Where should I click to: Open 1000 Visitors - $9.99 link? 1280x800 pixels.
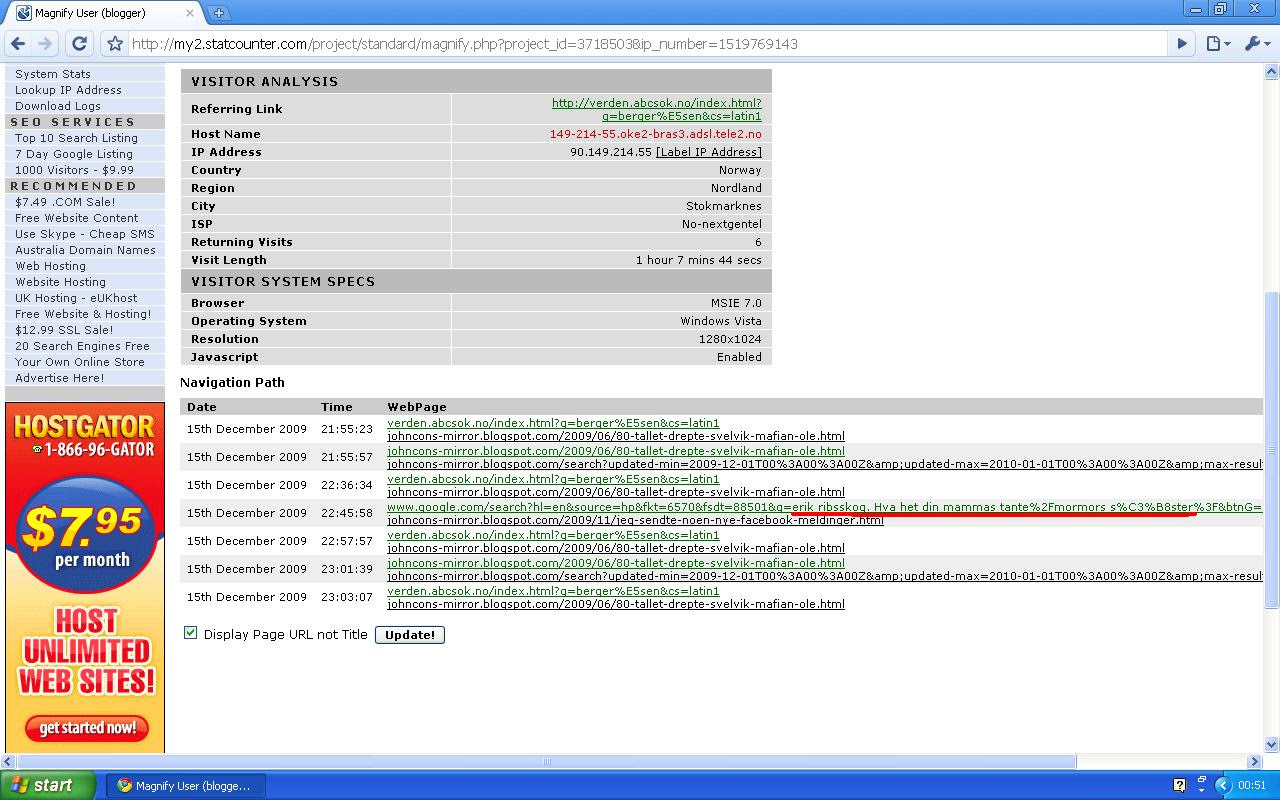tap(74, 170)
